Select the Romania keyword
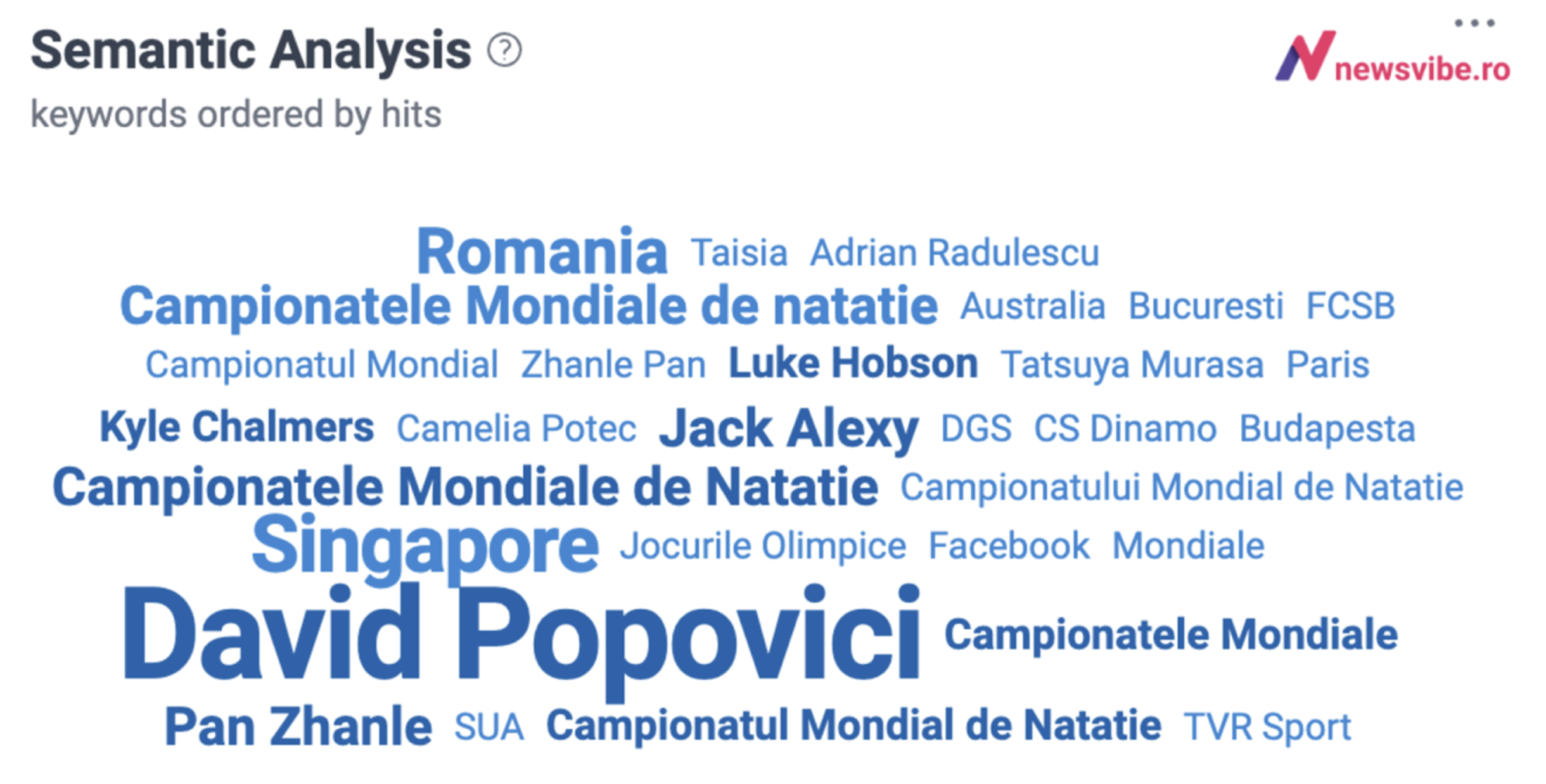 542,252
